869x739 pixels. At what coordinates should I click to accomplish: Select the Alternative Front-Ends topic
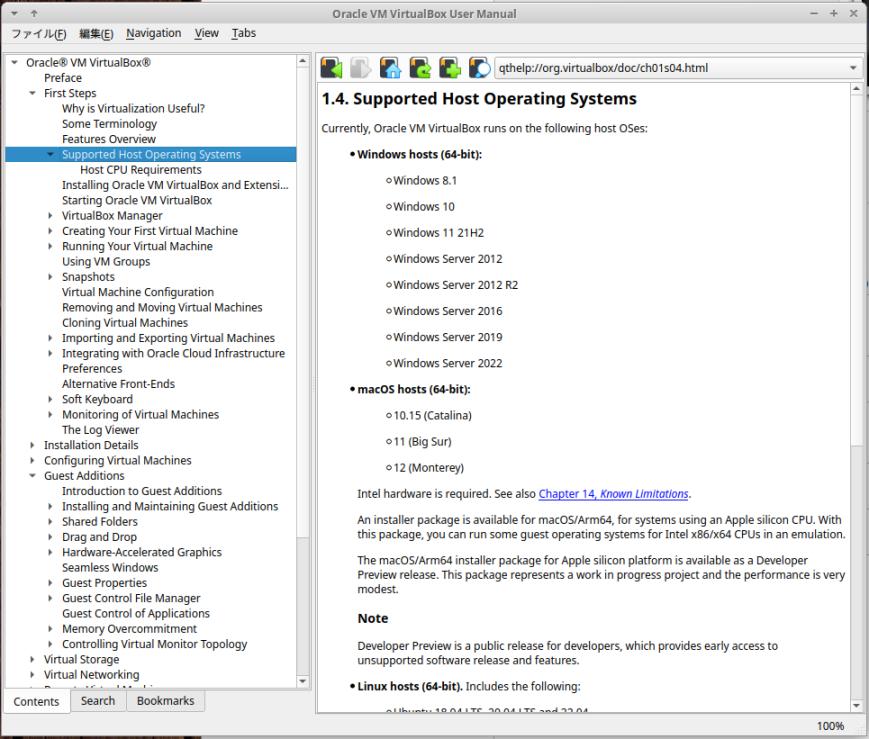tap(118, 384)
